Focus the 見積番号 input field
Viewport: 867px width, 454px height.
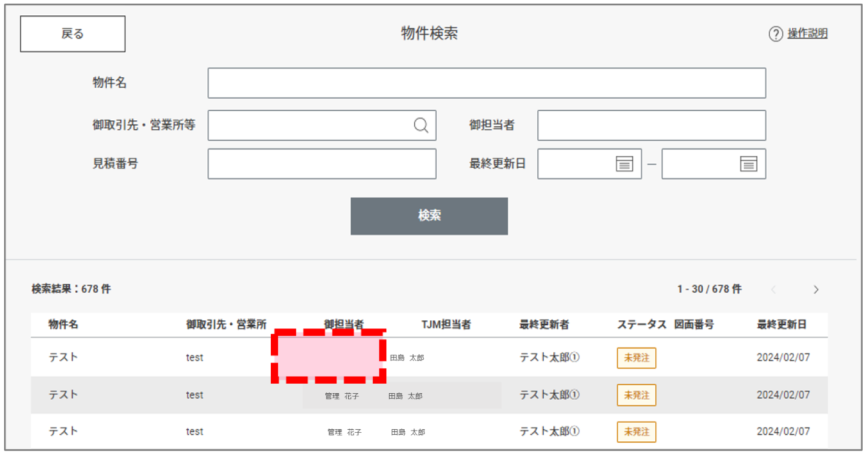(x=322, y=164)
